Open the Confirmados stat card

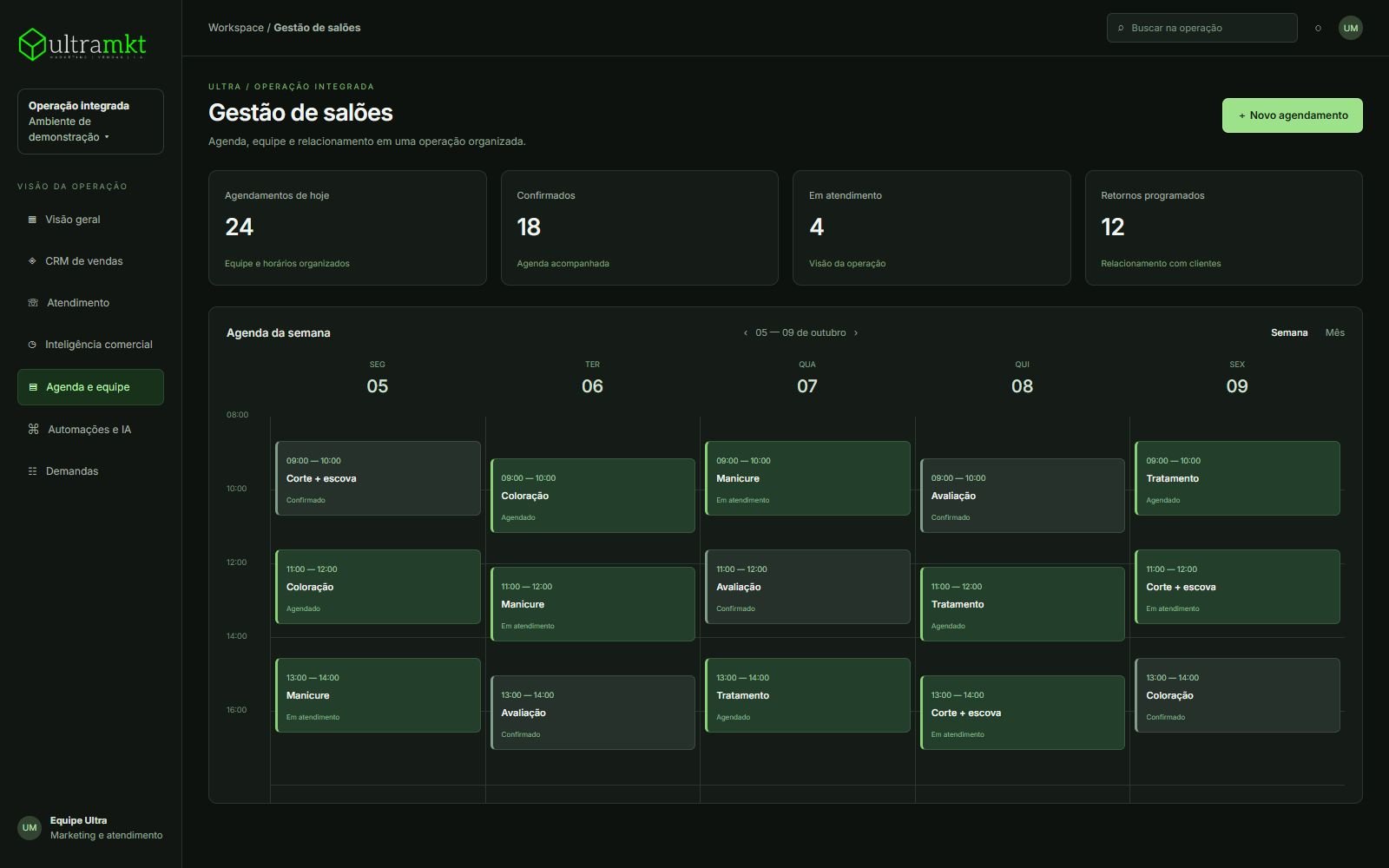coord(640,228)
